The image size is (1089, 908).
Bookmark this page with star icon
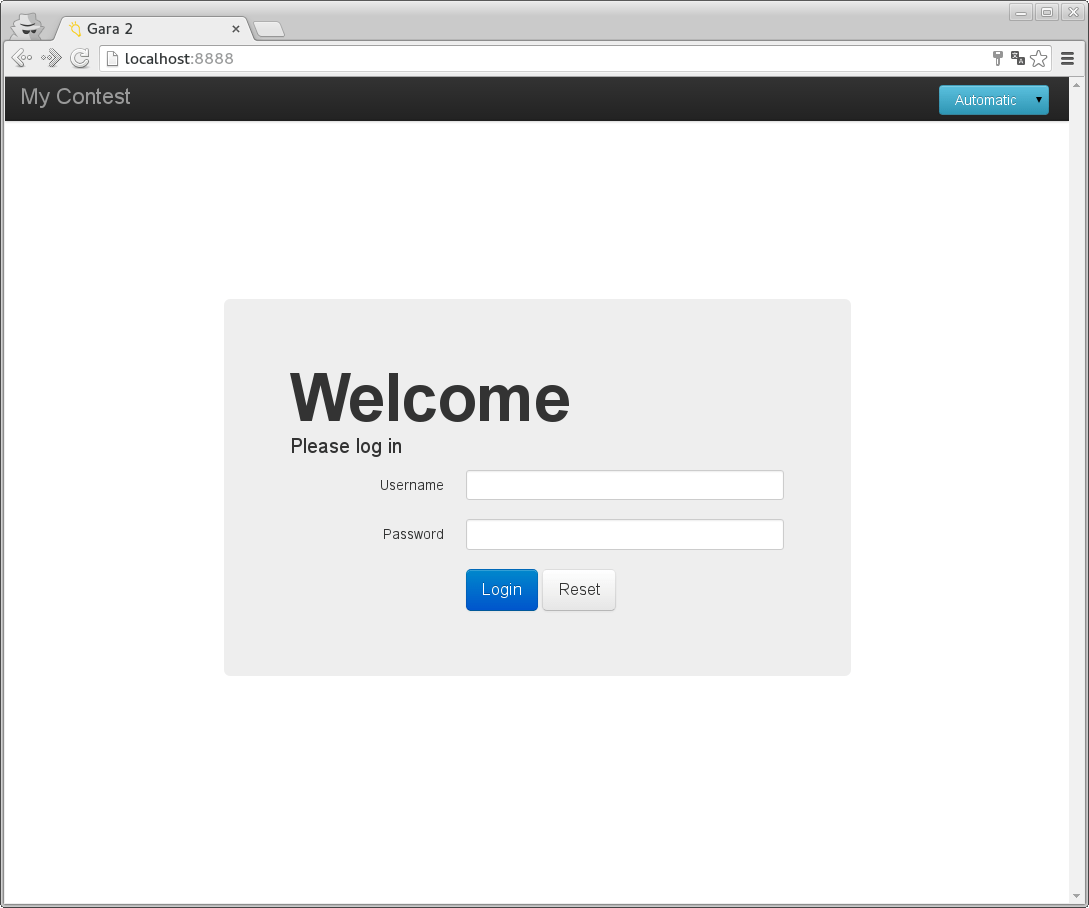pyautogui.click(x=1038, y=58)
